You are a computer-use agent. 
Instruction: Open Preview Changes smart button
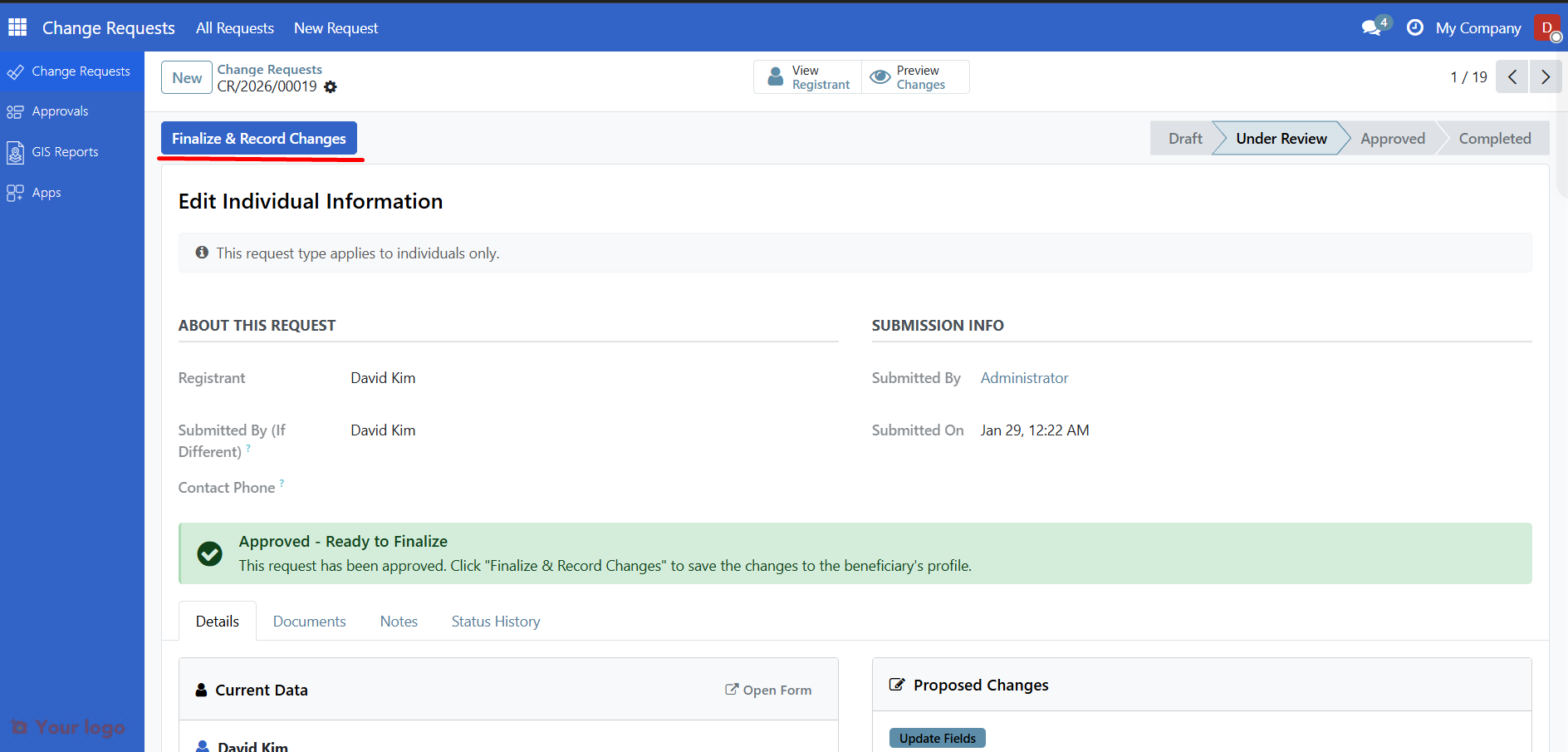[x=915, y=77]
